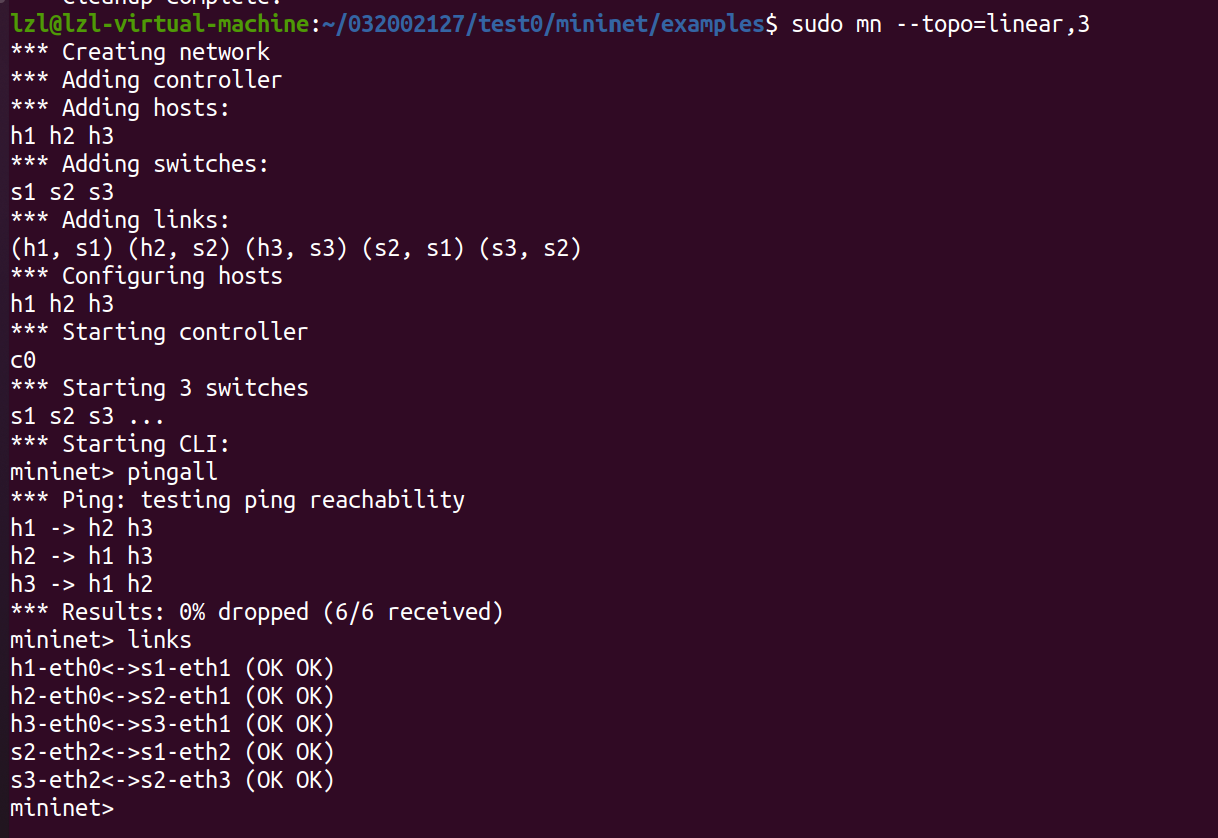
Task: Click the 'Configuring hosts' output line
Action: pos(146,276)
